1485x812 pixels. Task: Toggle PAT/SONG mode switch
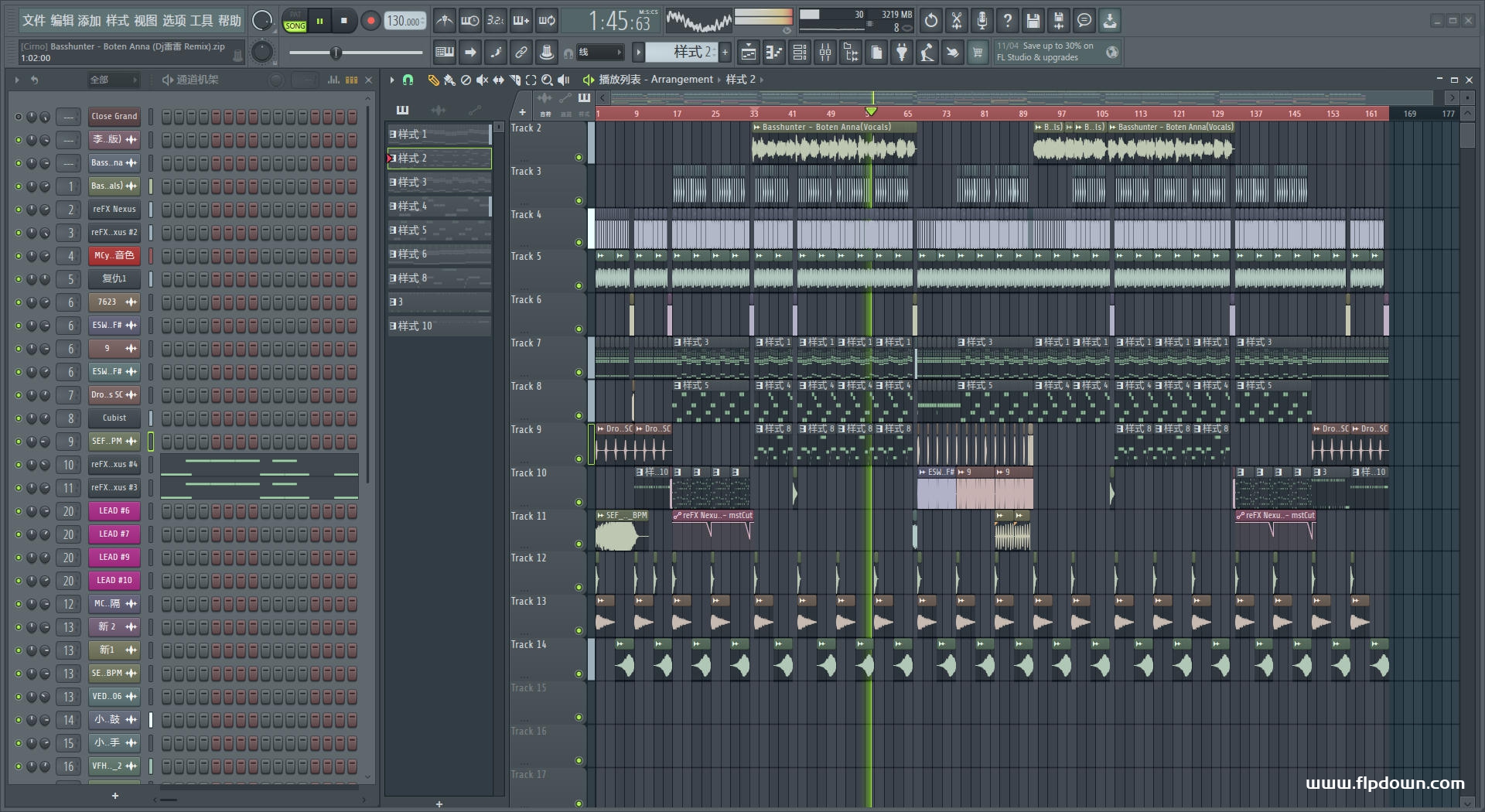pyautogui.click(x=295, y=21)
